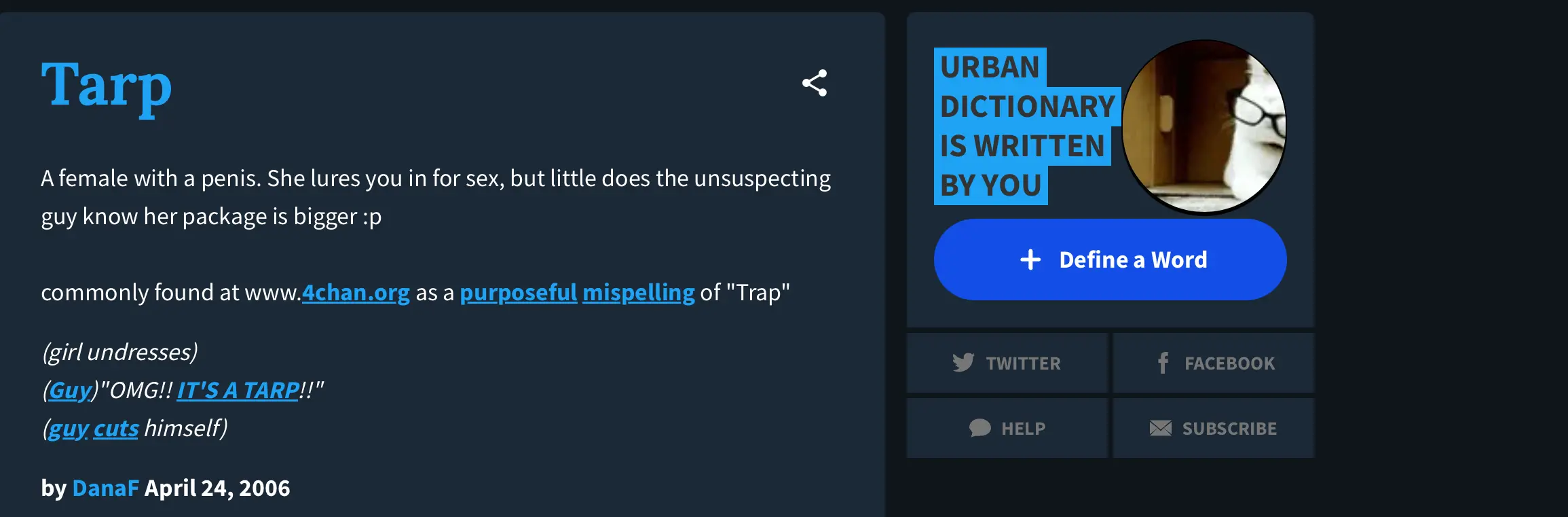Screen dimensions: 1568x517
Task: Click the plus icon on Define a Word
Action: click(1030, 260)
